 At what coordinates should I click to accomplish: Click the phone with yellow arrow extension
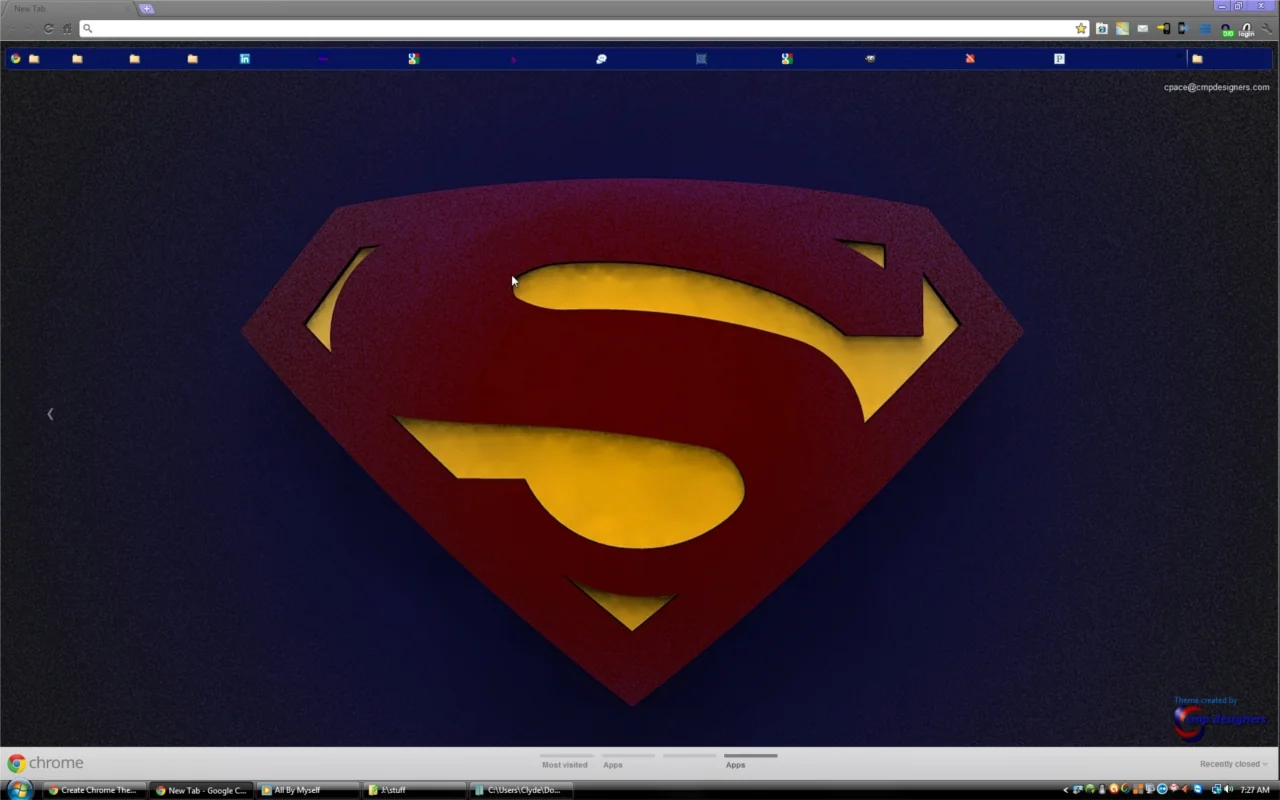pyautogui.click(x=1163, y=29)
